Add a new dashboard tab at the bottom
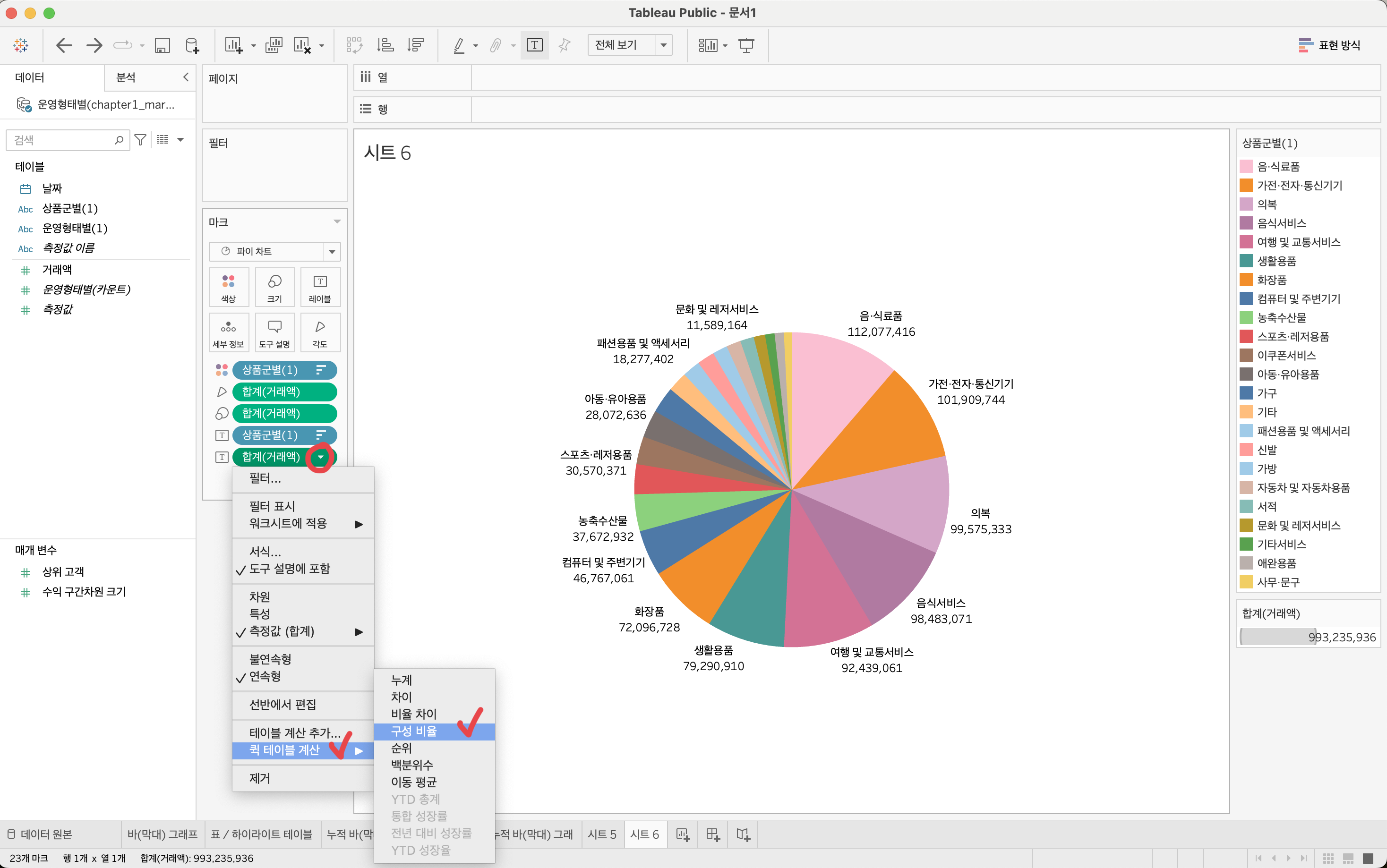This screenshot has height=868, width=1387. pyautogui.click(x=712, y=834)
